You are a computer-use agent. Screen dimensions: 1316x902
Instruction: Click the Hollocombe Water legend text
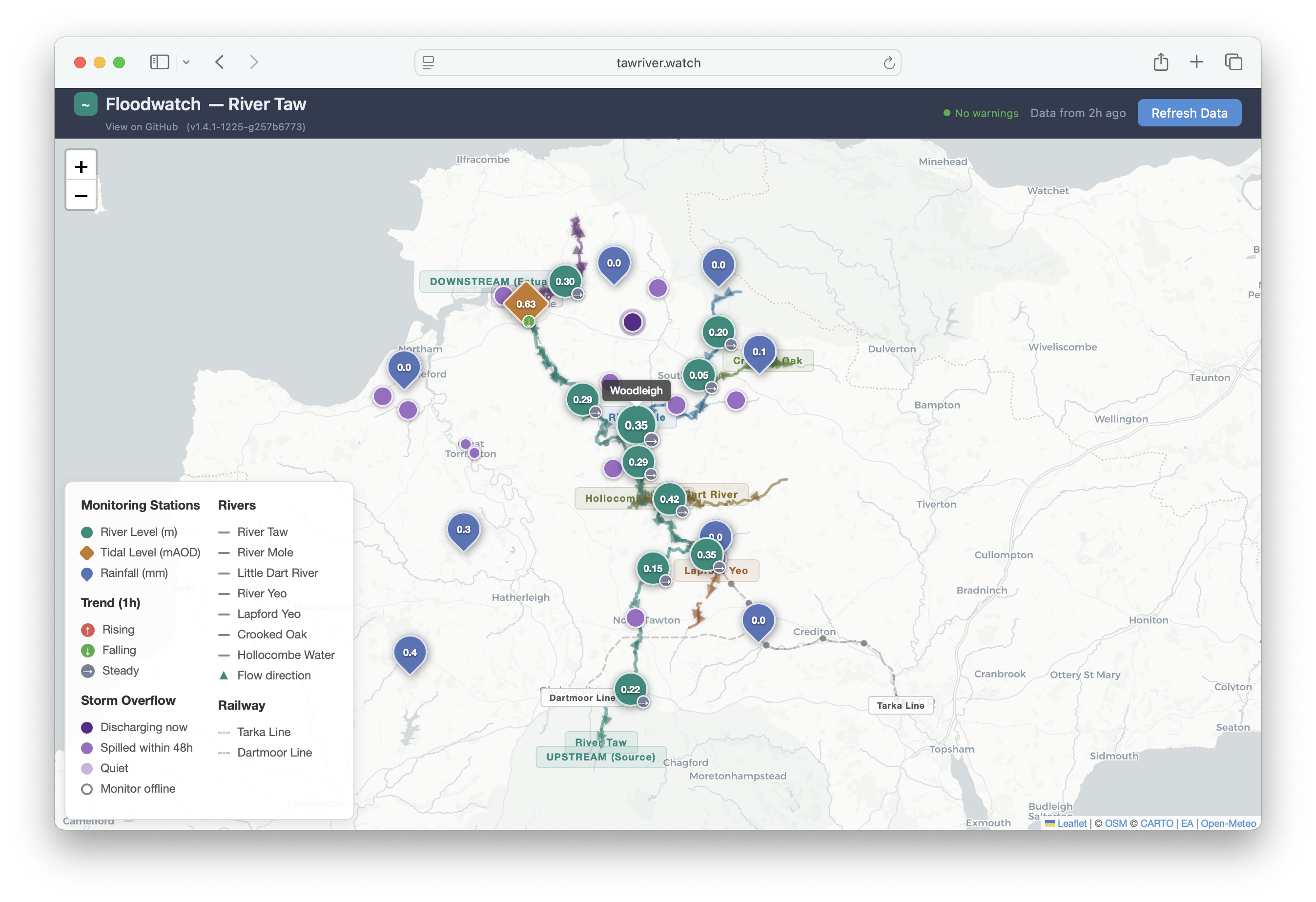click(286, 655)
